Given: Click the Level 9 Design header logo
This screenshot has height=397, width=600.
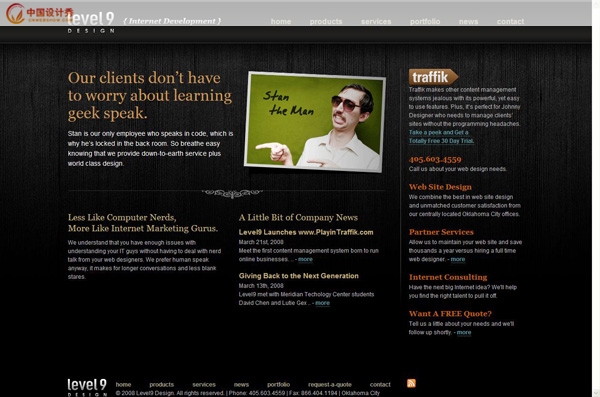Looking at the screenshot, I should pos(91,22).
